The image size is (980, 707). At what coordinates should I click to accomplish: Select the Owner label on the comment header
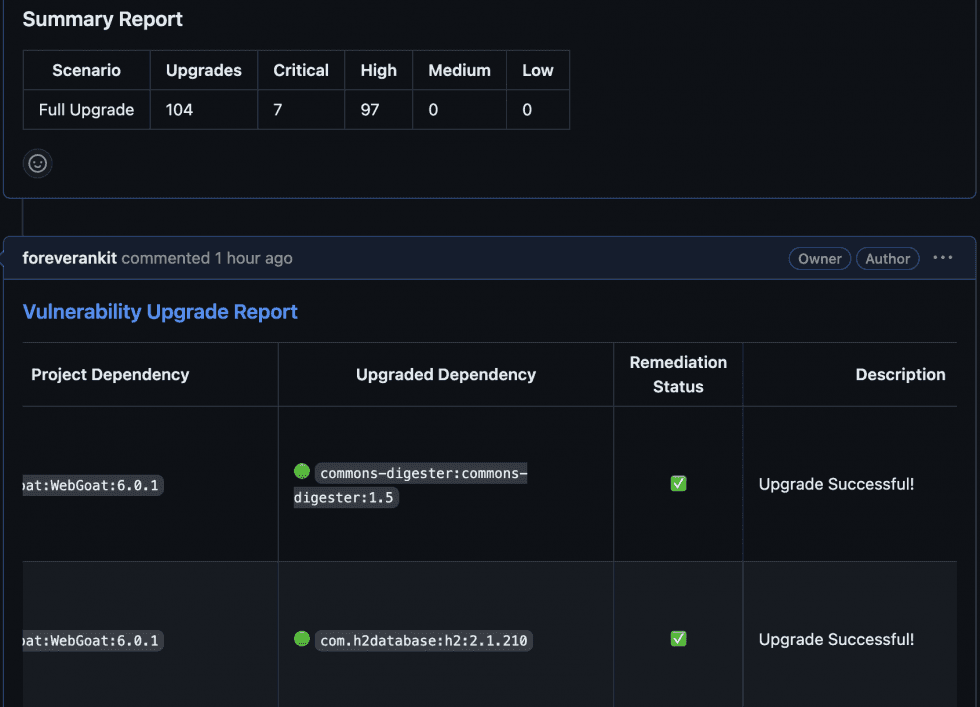click(x=819, y=258)
